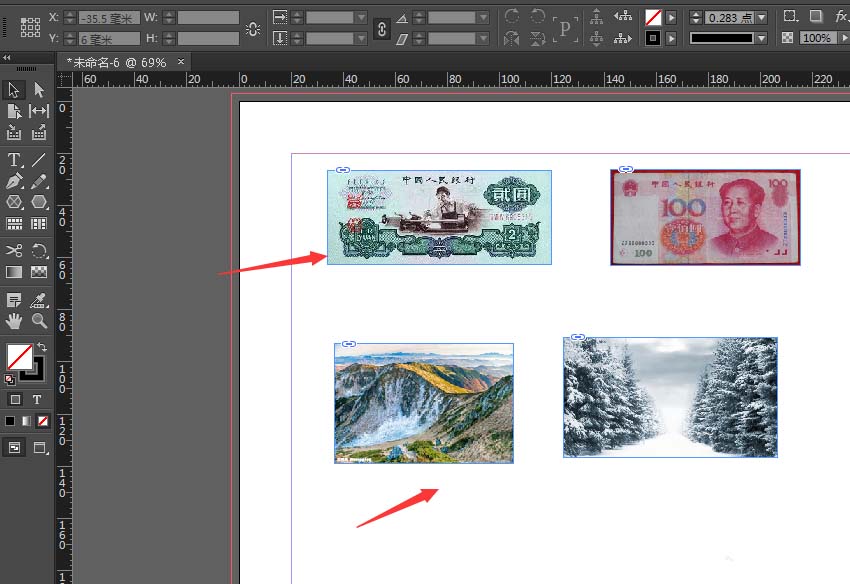This screenshot has height=584, width=850.
Task: Click Select Previous Object icon
Action: tap(623, 17)
